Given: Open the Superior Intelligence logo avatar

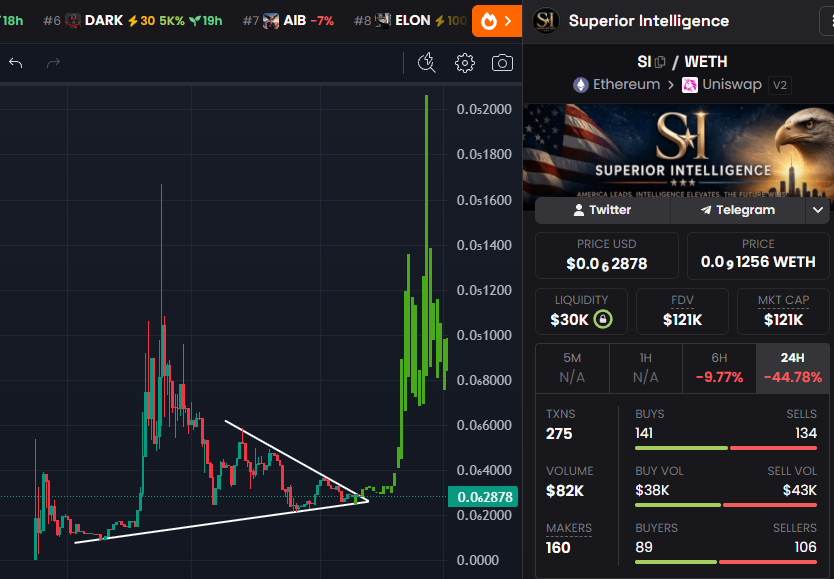Looking at the screenshot, I should pos(546,21).
